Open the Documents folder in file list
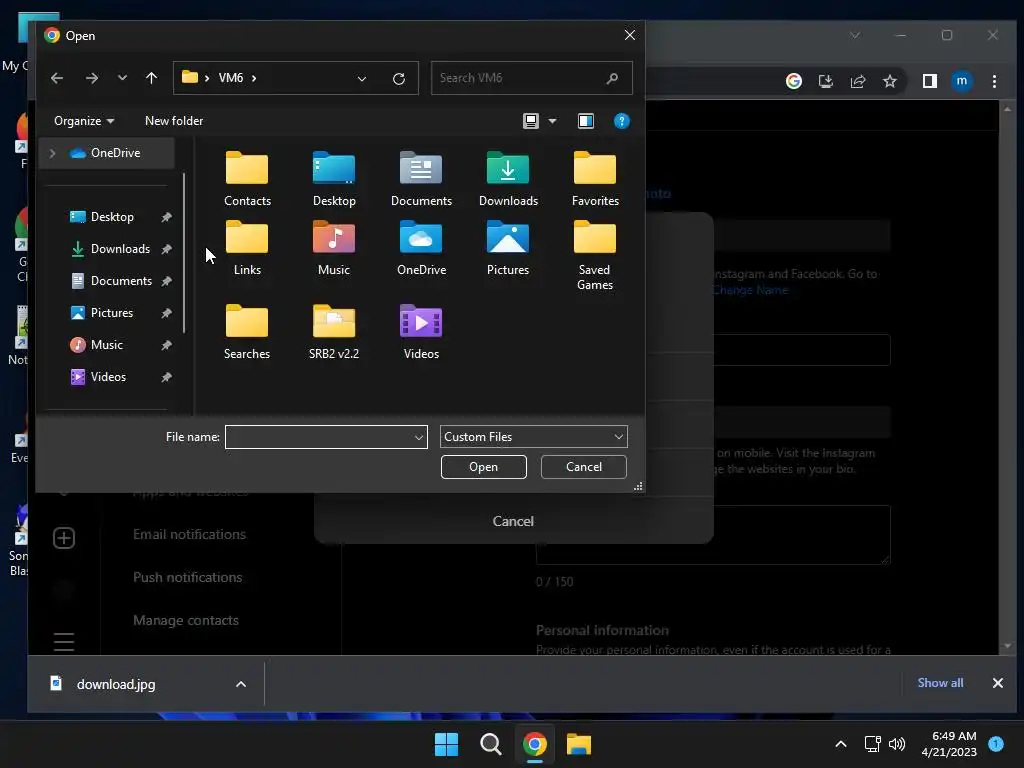 click(x=421, y=179)
